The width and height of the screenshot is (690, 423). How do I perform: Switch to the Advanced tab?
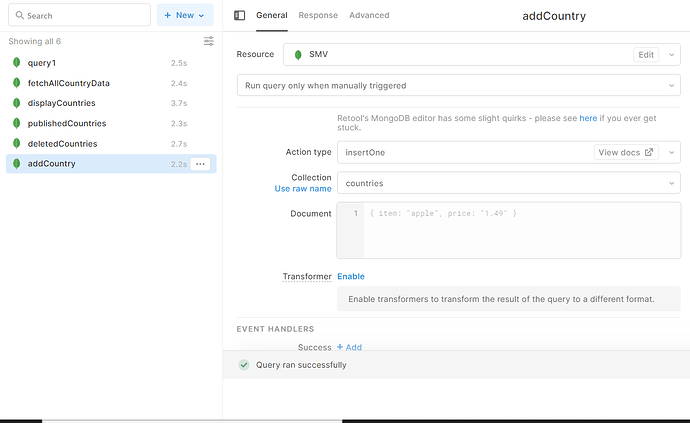click(369, 15)
